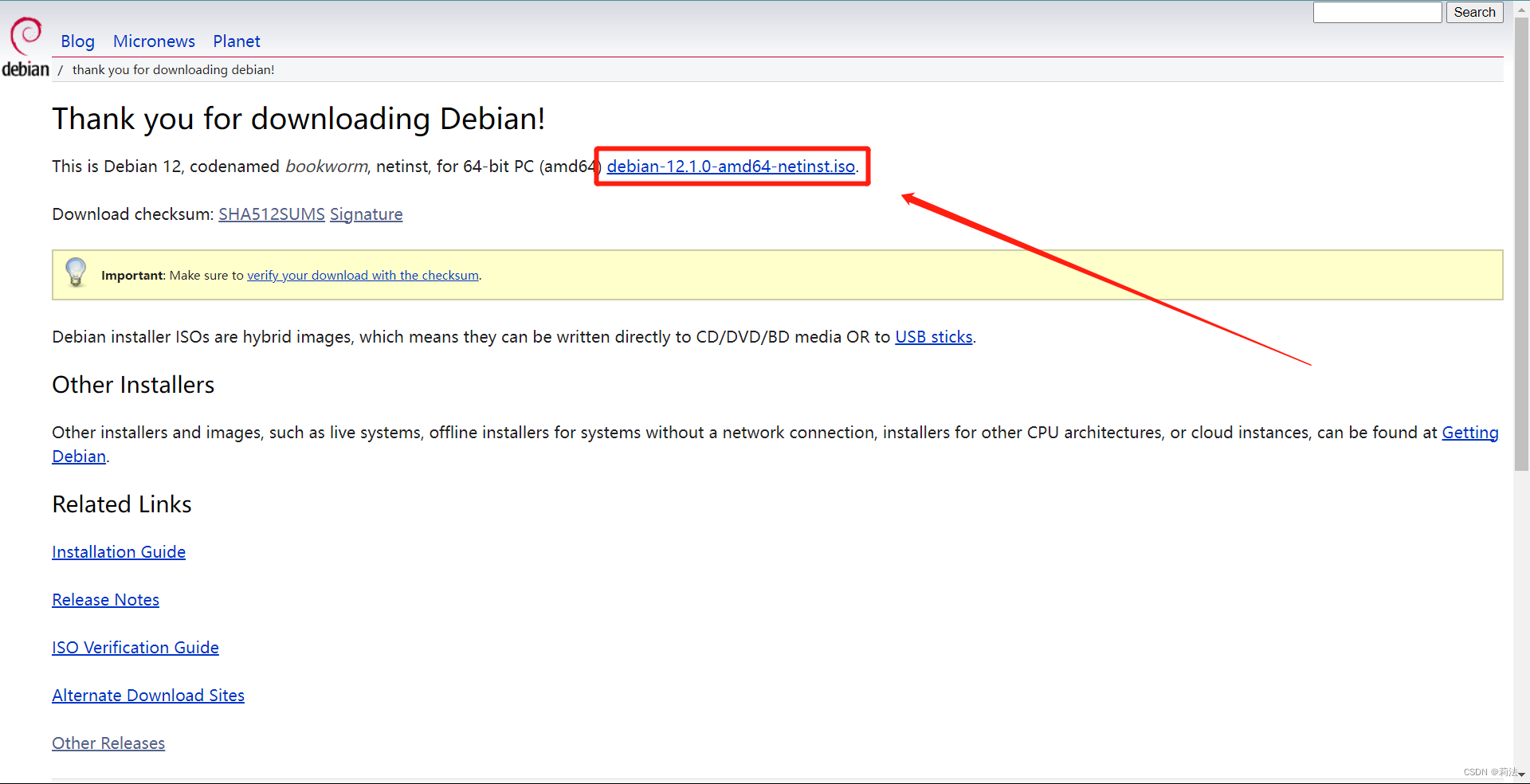Click the scrollbar up arrow
This screenshot has width=1530, height=784.
[x=1521, y=9]
